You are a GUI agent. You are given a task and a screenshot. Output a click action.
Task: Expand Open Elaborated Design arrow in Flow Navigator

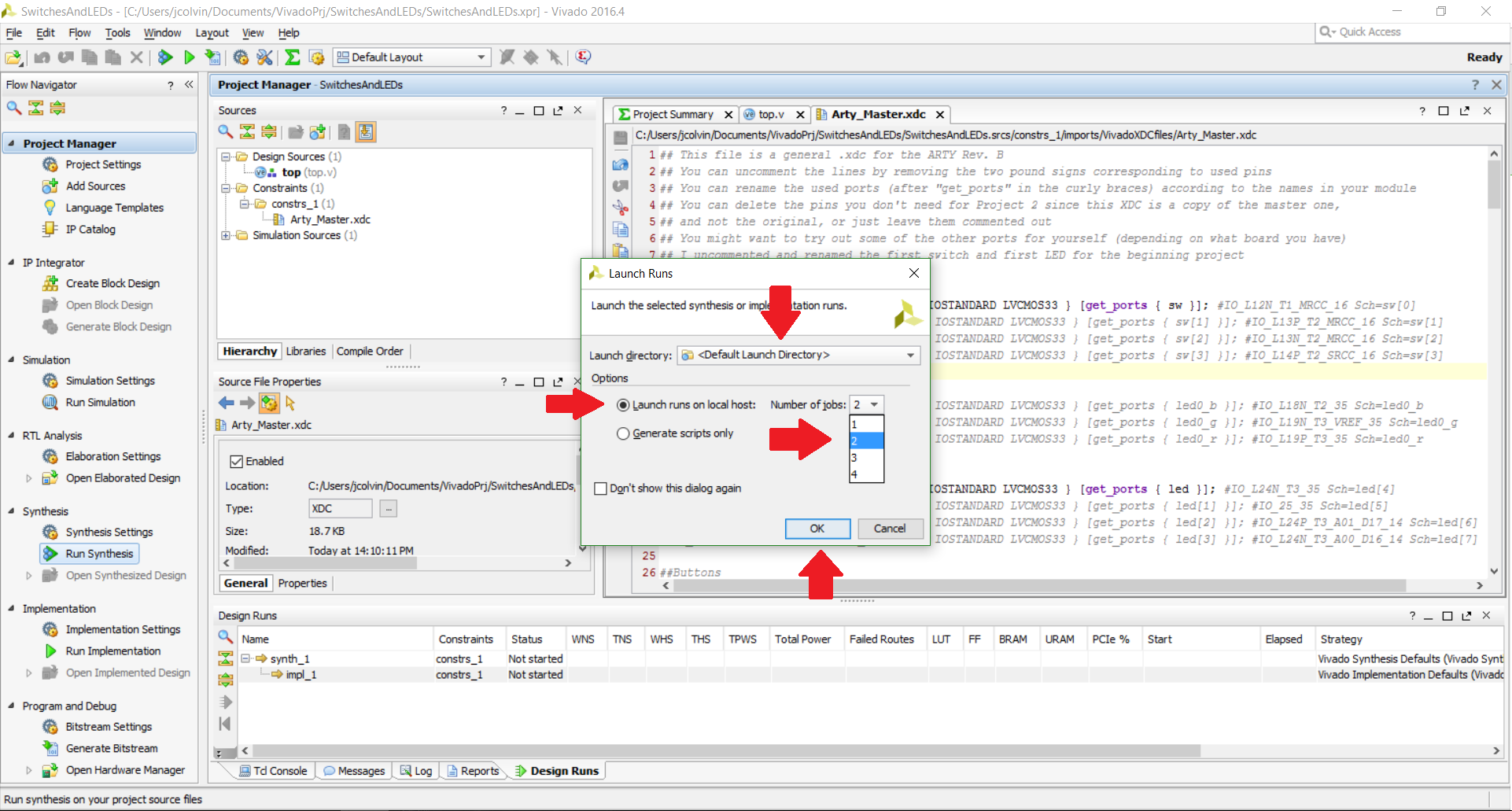tap(29, 478)
